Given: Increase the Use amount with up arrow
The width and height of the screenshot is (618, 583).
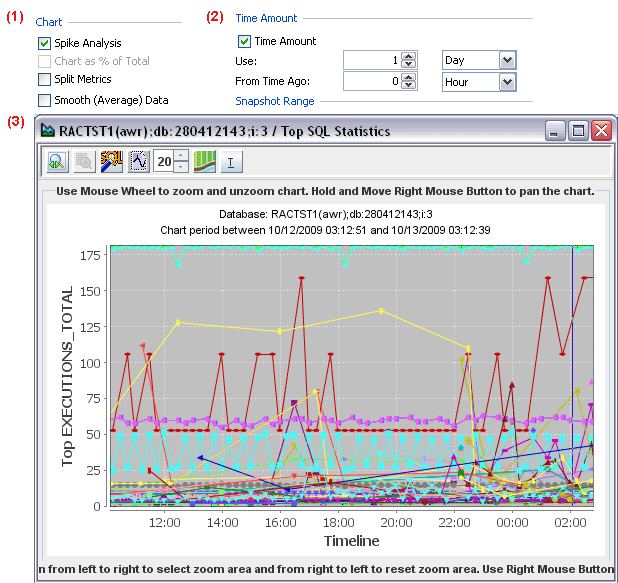Looking at the screenshot, I should coord(408,57).
